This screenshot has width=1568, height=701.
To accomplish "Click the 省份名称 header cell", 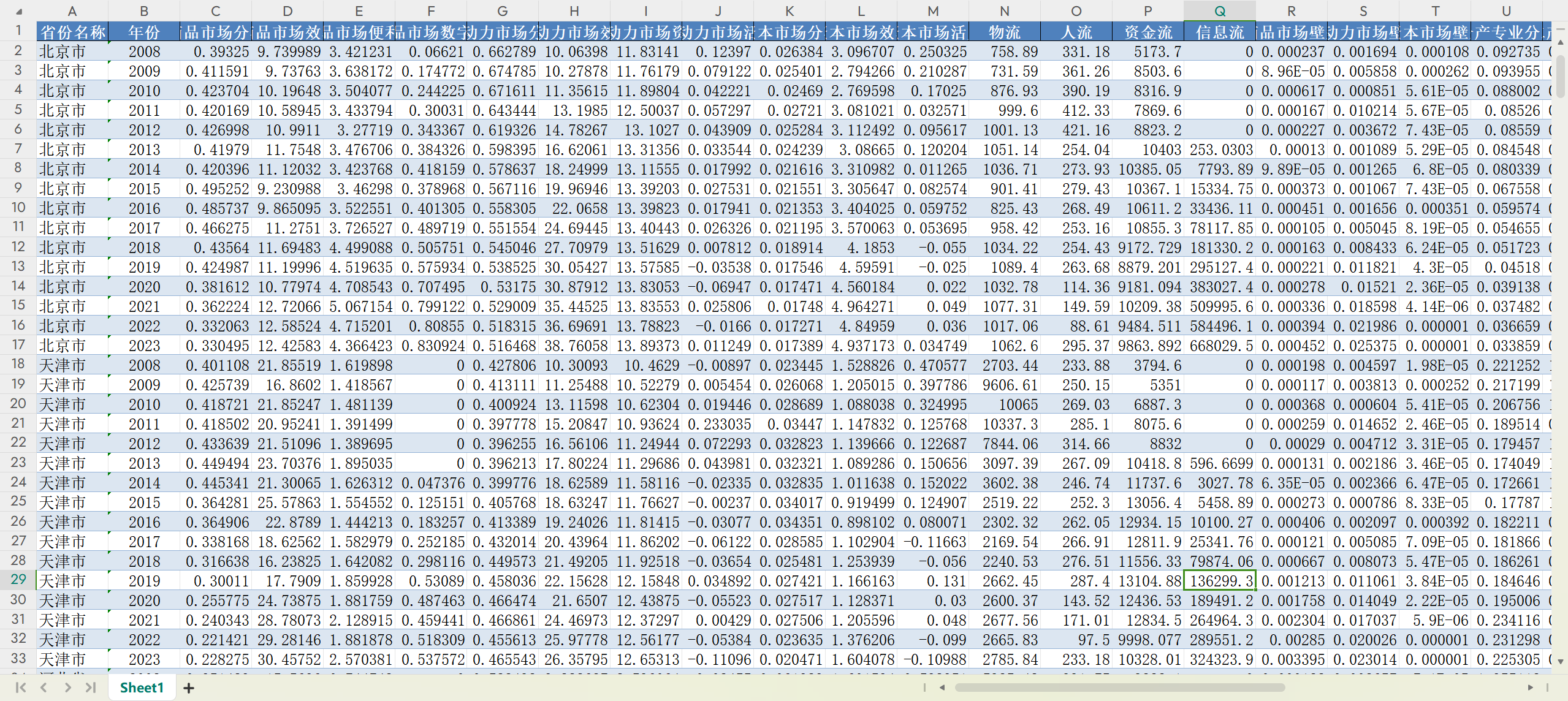I will [72, 32].
